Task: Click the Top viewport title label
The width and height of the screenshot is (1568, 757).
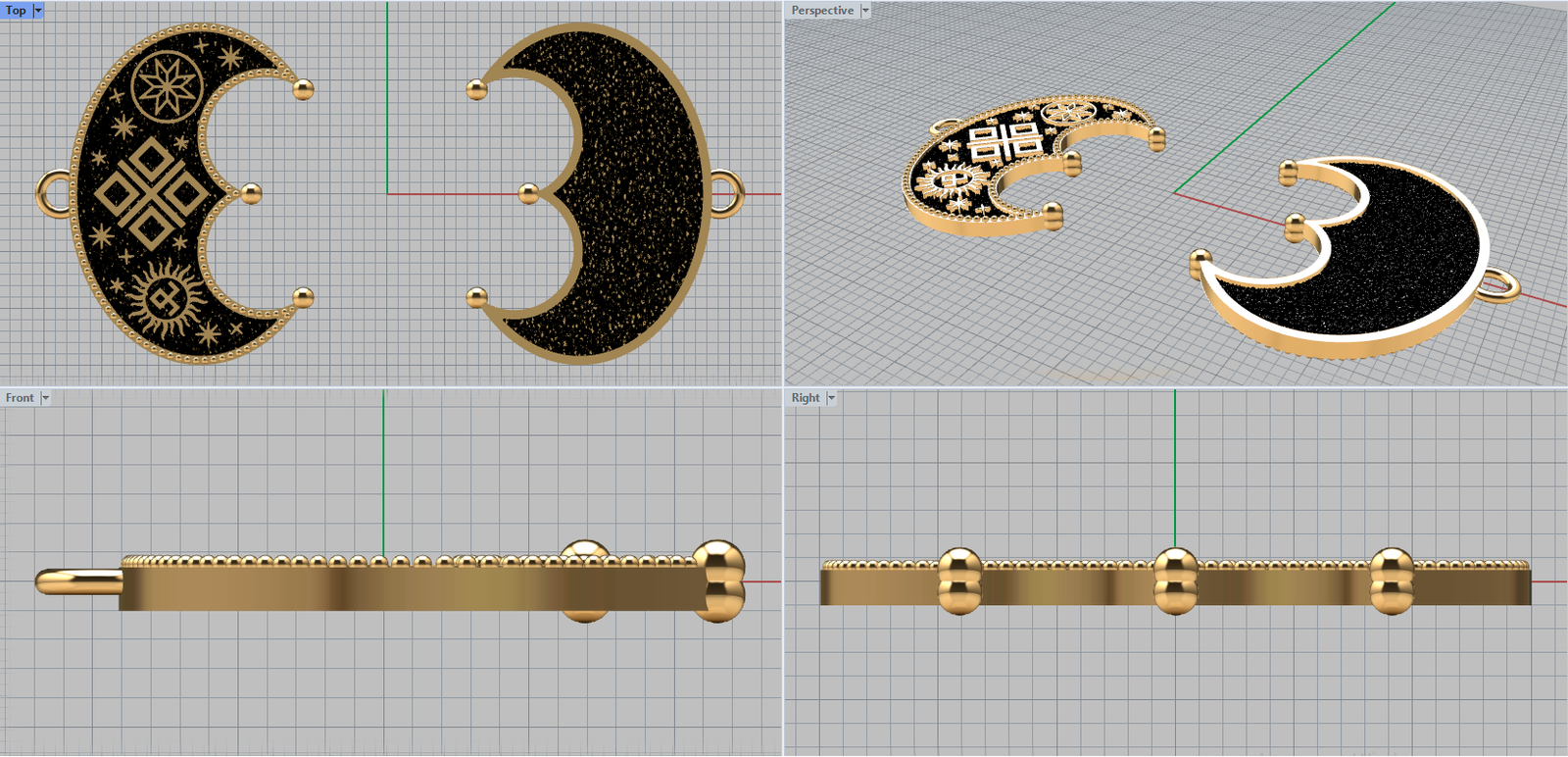Action: click(x=16, y=10)
